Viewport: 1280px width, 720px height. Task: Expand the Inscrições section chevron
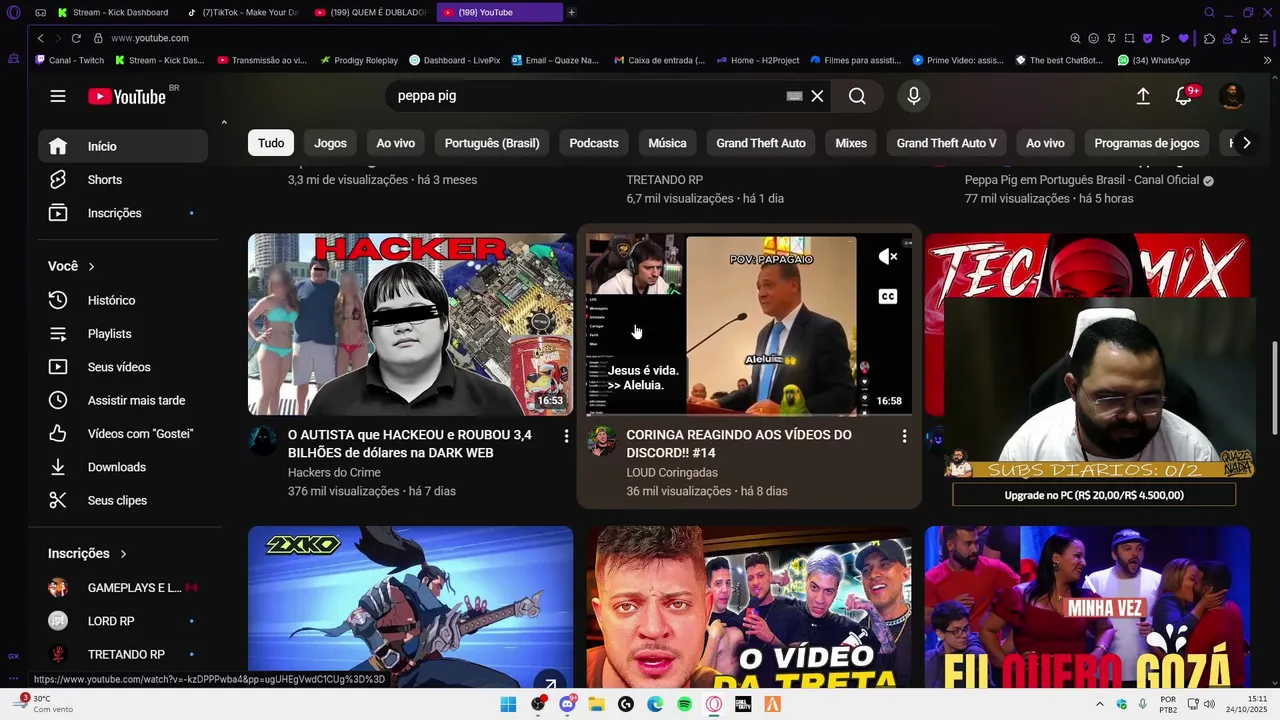point(123,554)
